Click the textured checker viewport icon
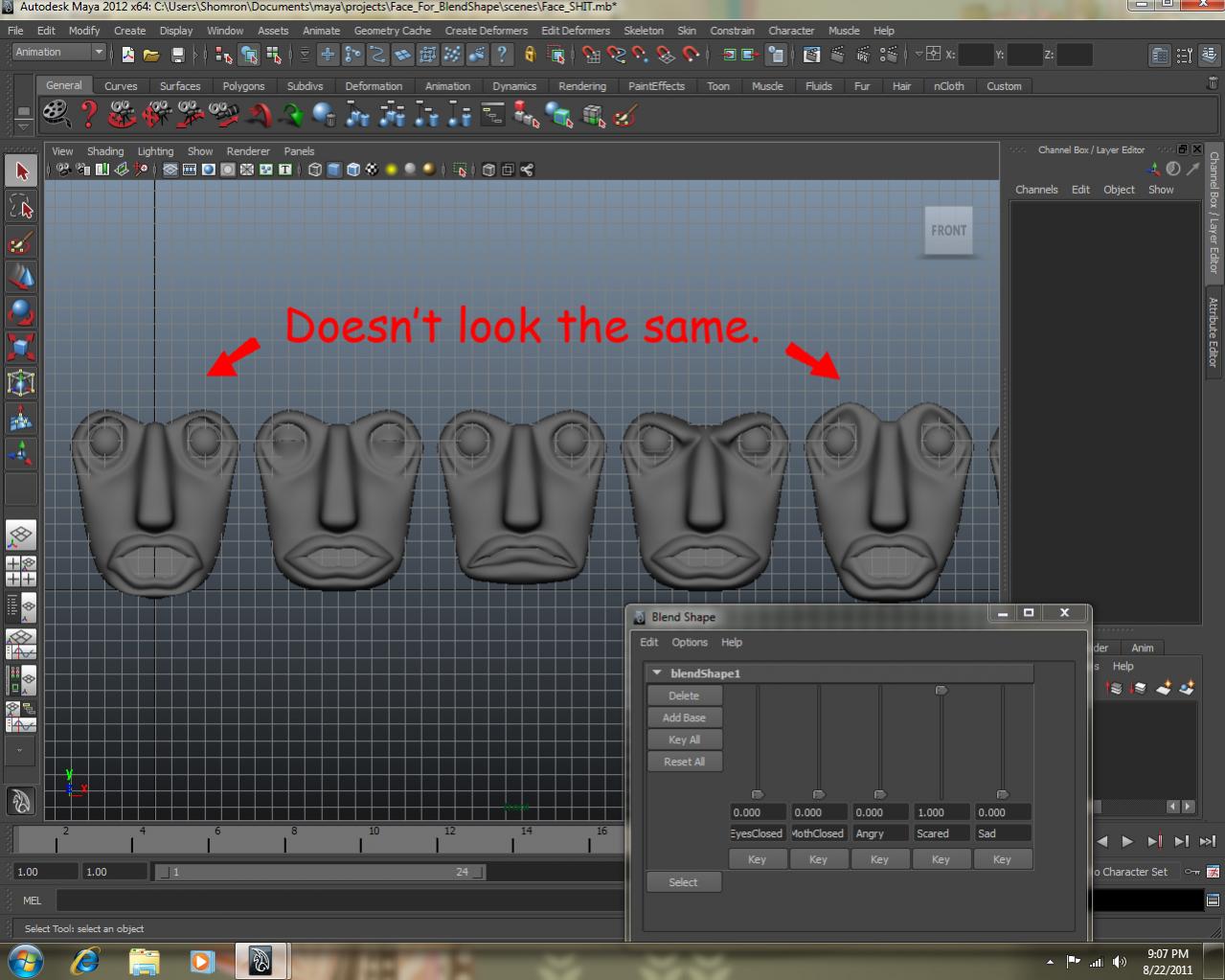 372,170
